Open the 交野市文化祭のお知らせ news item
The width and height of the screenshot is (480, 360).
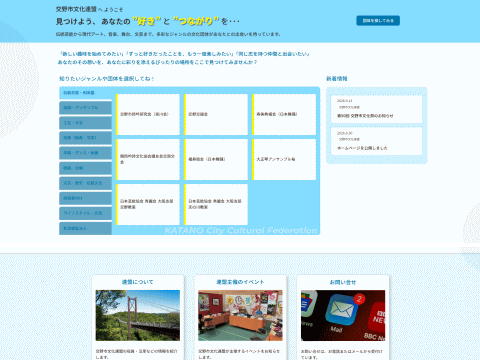[x=376, y=109]
